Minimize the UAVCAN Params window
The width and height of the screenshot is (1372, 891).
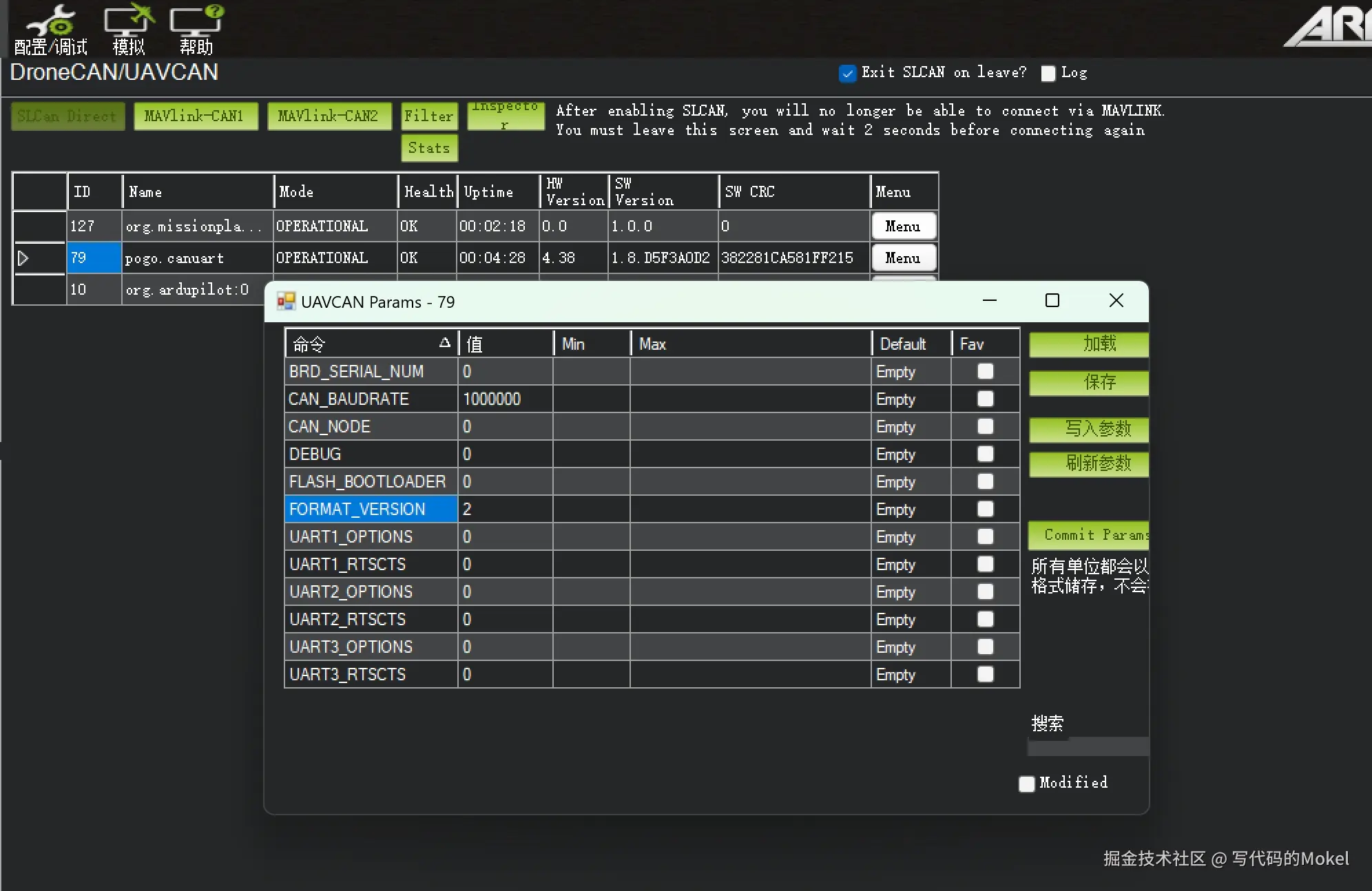coord(990,301)
